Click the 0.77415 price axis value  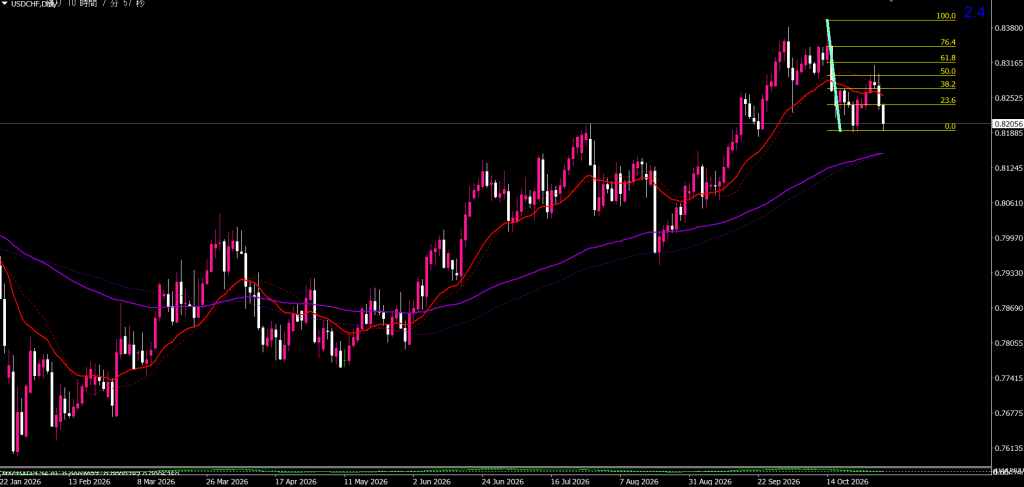coord(1006,379)
